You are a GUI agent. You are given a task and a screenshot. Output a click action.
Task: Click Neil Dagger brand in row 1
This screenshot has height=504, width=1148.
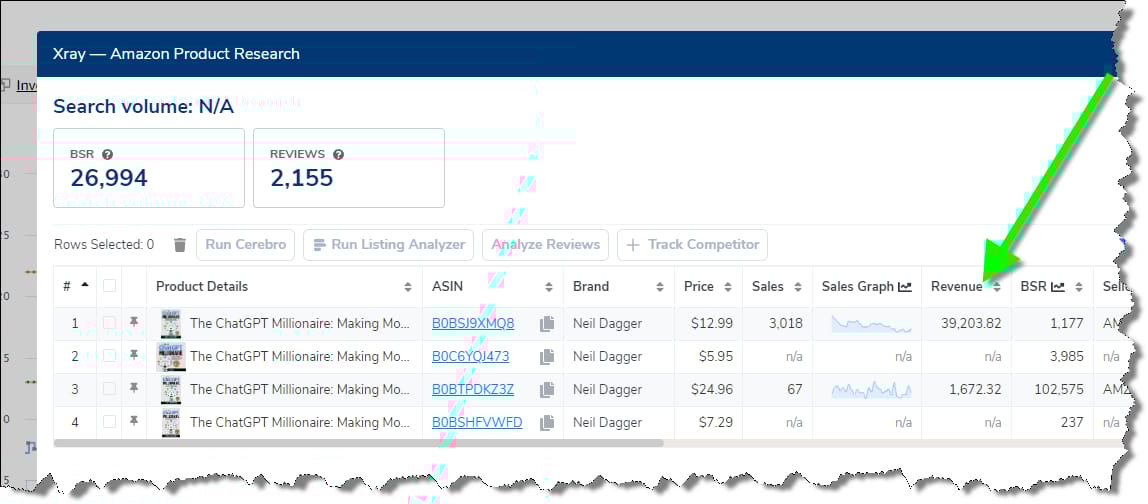(x=607, y=323)
